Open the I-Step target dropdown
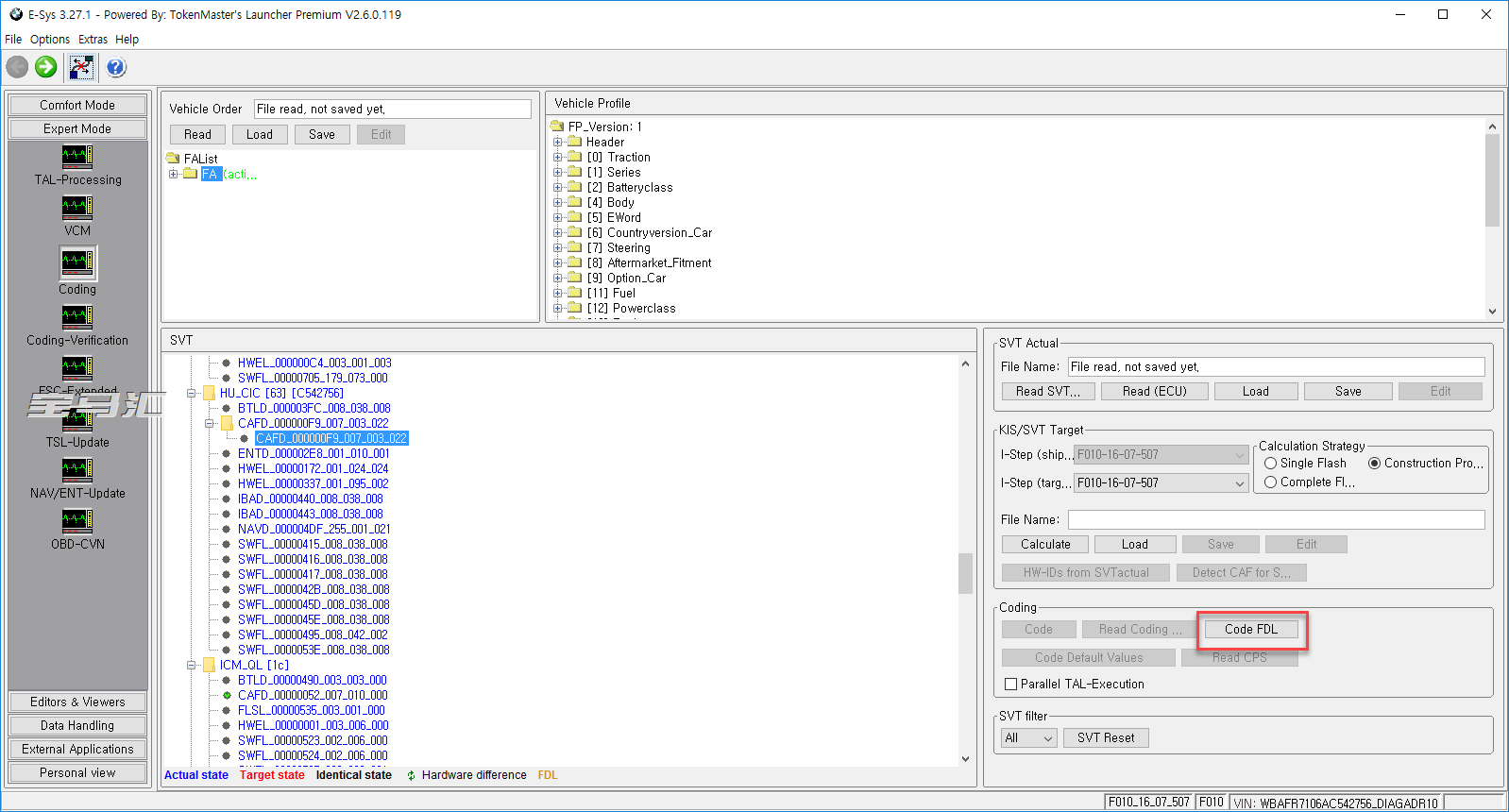This screenshot has width=1509, height=812. pyautogui.click(x=1239, y=483)
